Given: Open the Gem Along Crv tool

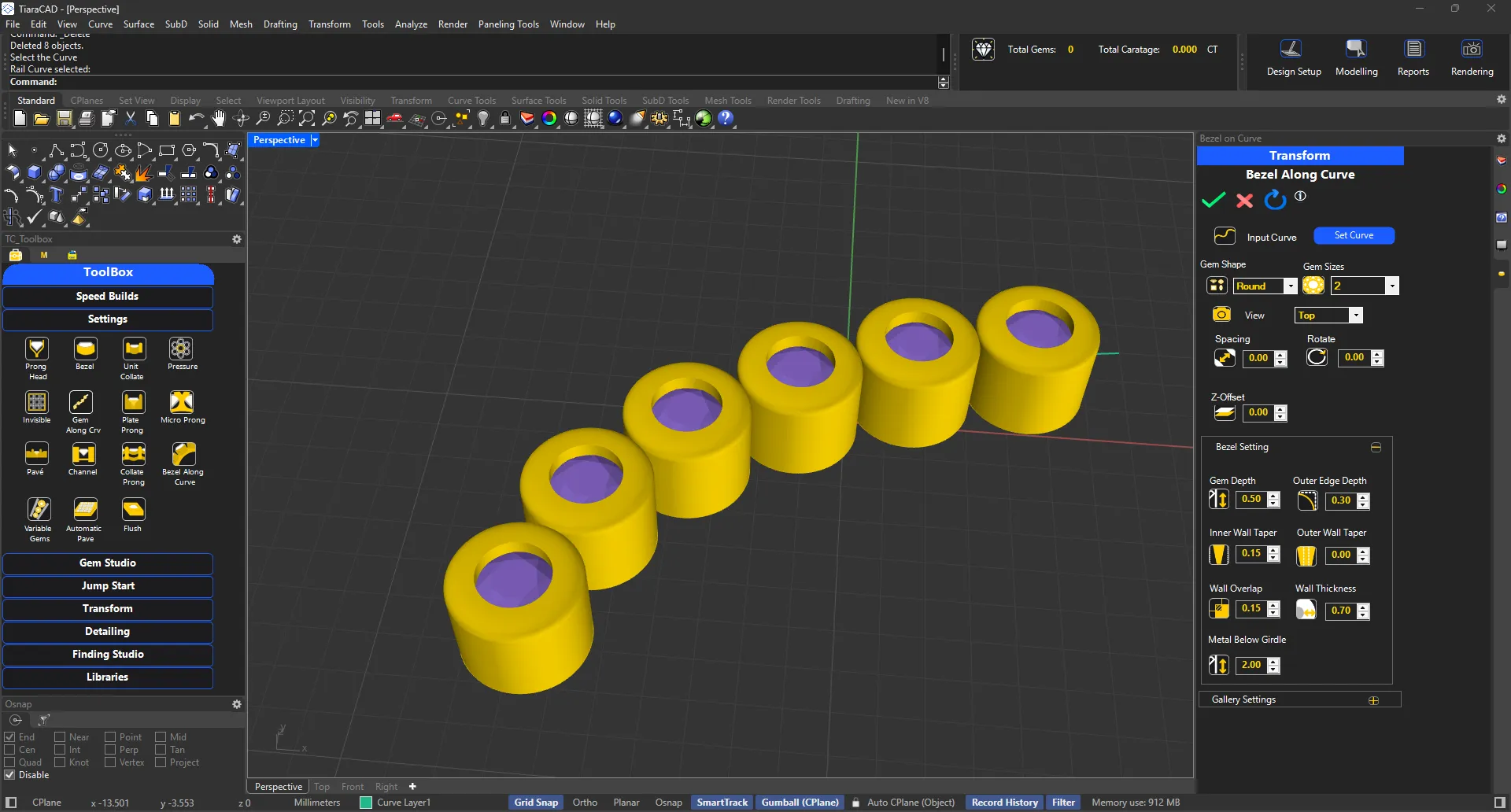Looking at the screenshot, I should (x=81, y=403).
